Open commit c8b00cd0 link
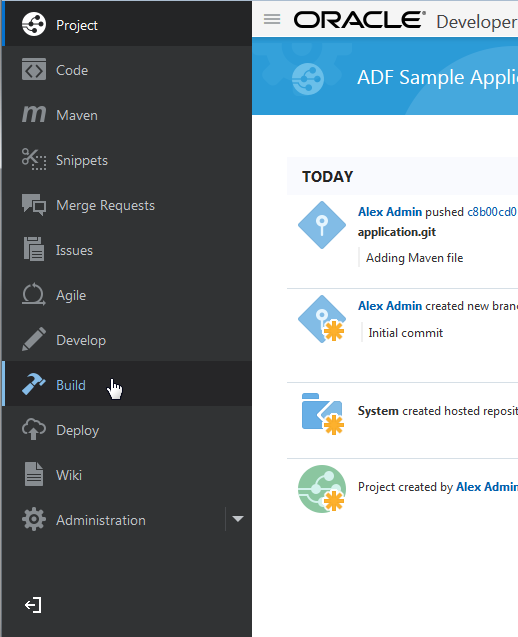 (492, 212)
